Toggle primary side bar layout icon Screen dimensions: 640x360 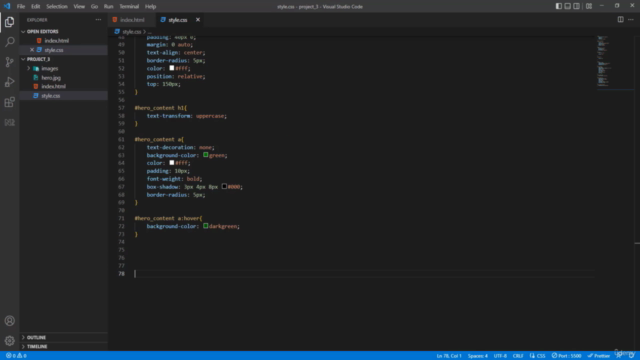click(558, 6)
